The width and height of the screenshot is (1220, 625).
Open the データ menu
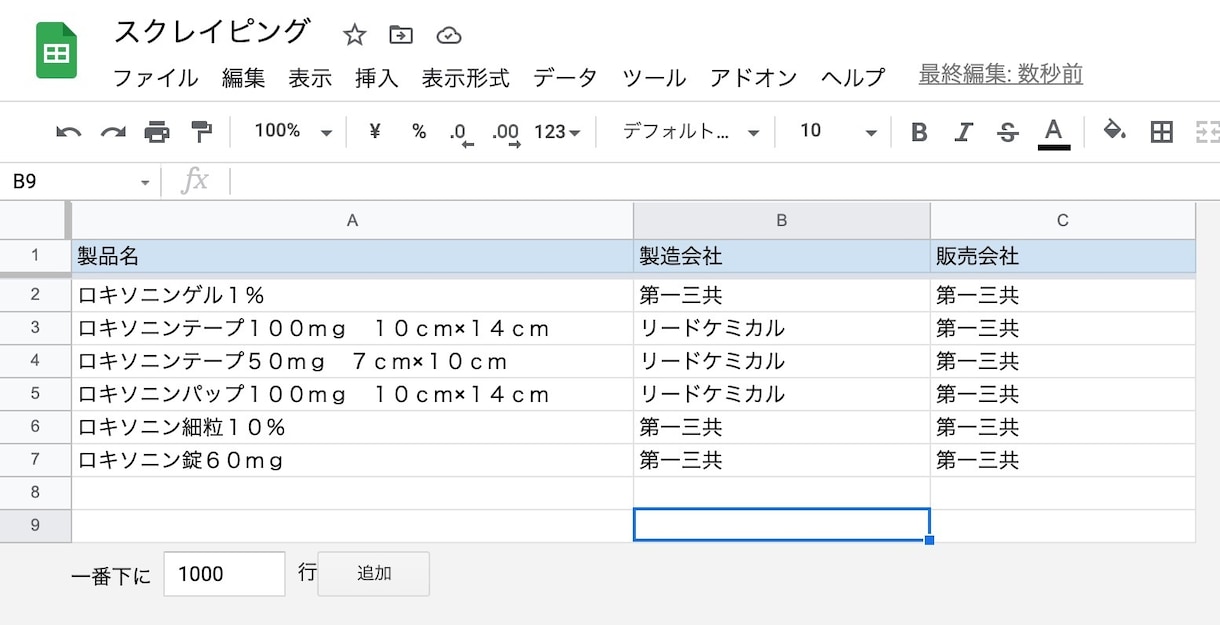tap(565, 78)
